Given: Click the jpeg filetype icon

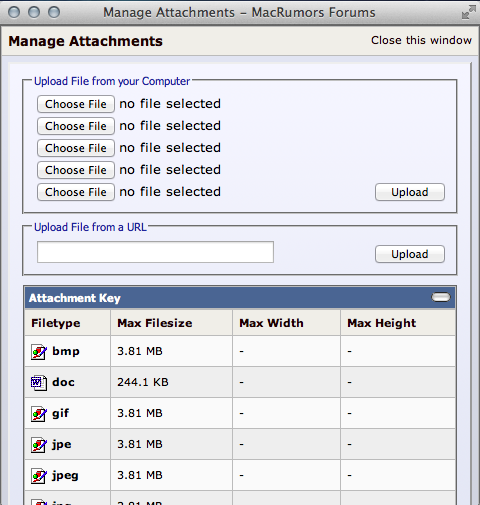Looking at the screenshot, I should (x=39, y=476).
